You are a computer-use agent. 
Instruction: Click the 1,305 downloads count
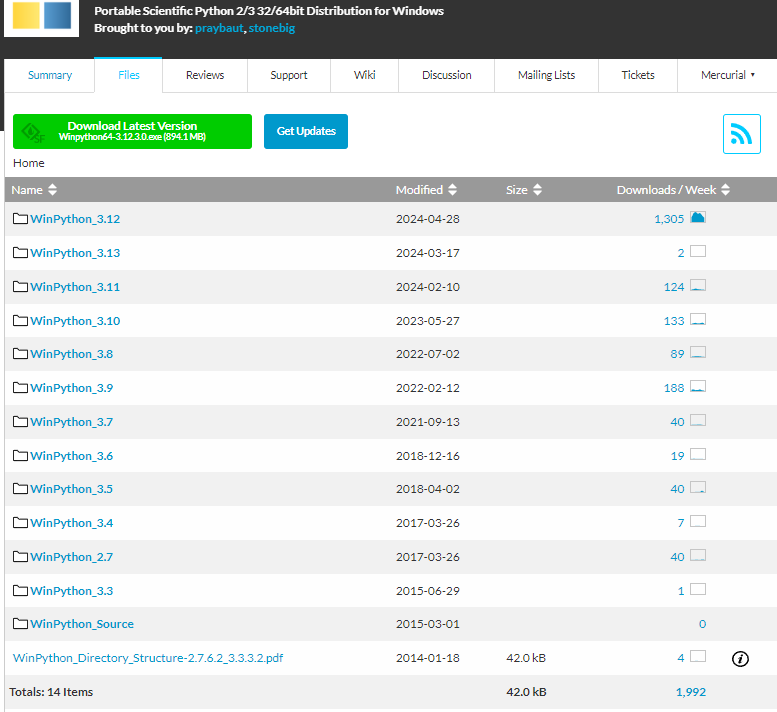tap(669, 219)
